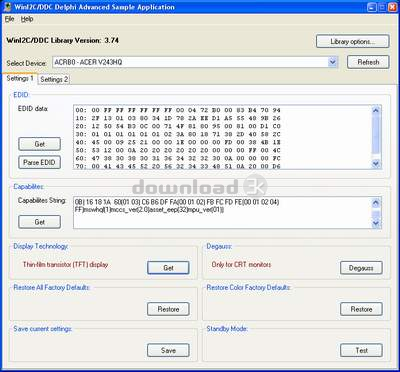Save current settings with the Save button
The height and width of the screenshot is (372, 400).
[x=168, y=351]
